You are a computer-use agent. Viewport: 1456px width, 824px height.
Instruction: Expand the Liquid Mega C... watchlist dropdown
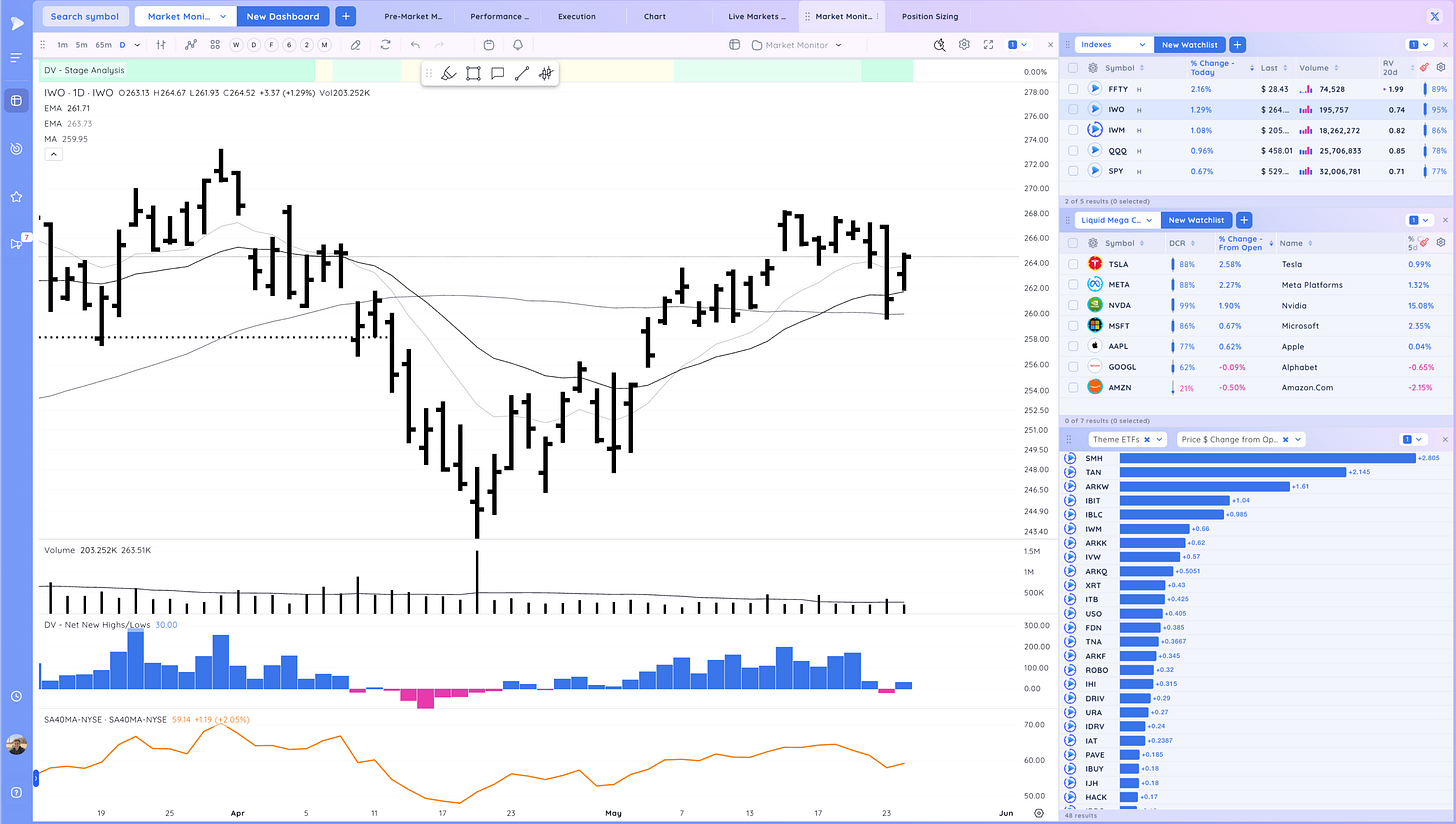[1117, 220]
